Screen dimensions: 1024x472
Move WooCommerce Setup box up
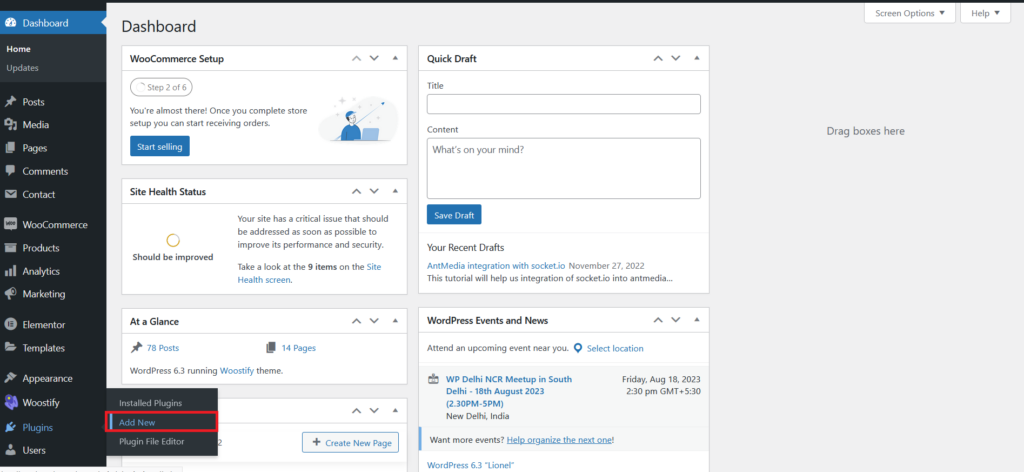(x=356, y=58)
